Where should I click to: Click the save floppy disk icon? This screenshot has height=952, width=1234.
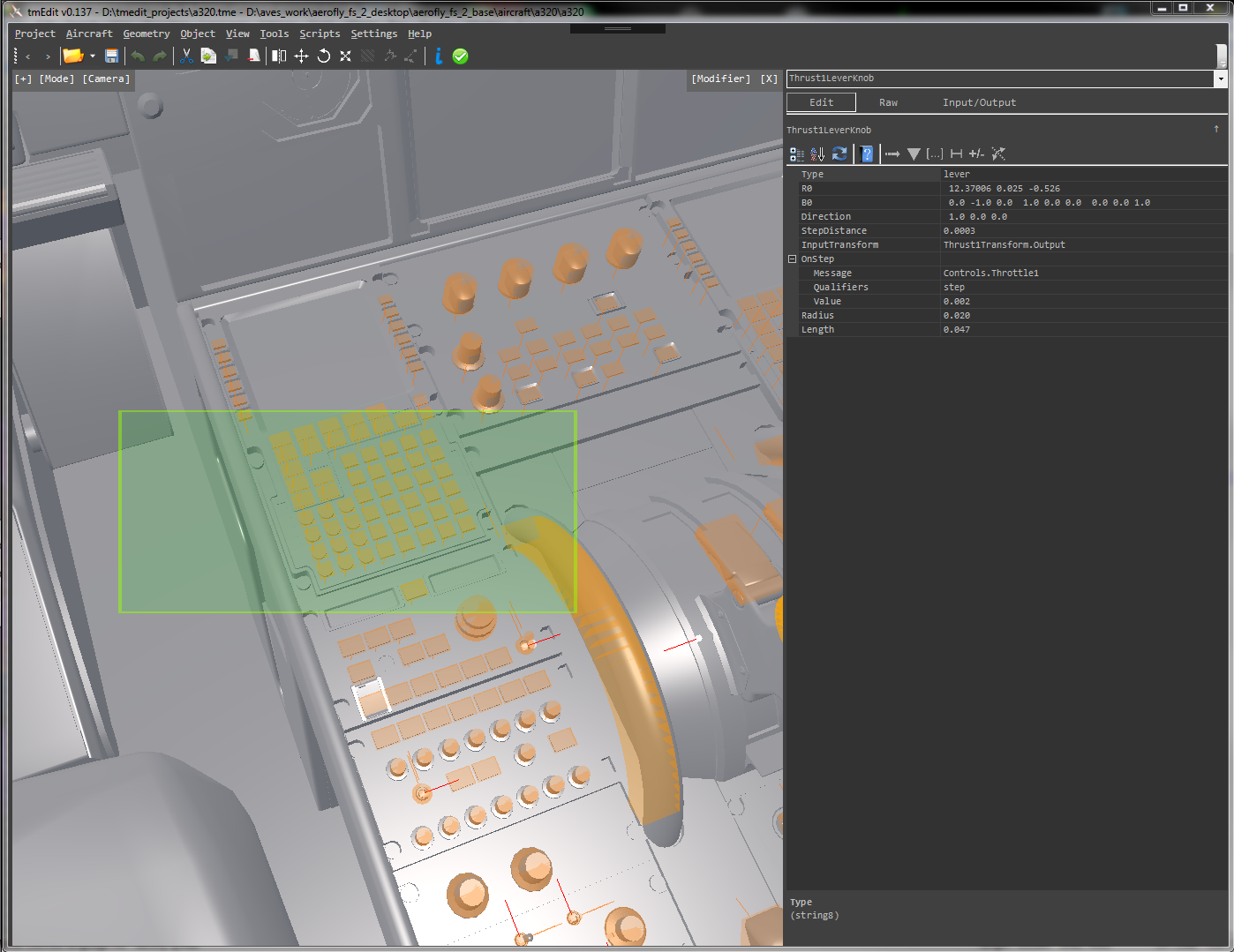(112, 56)
